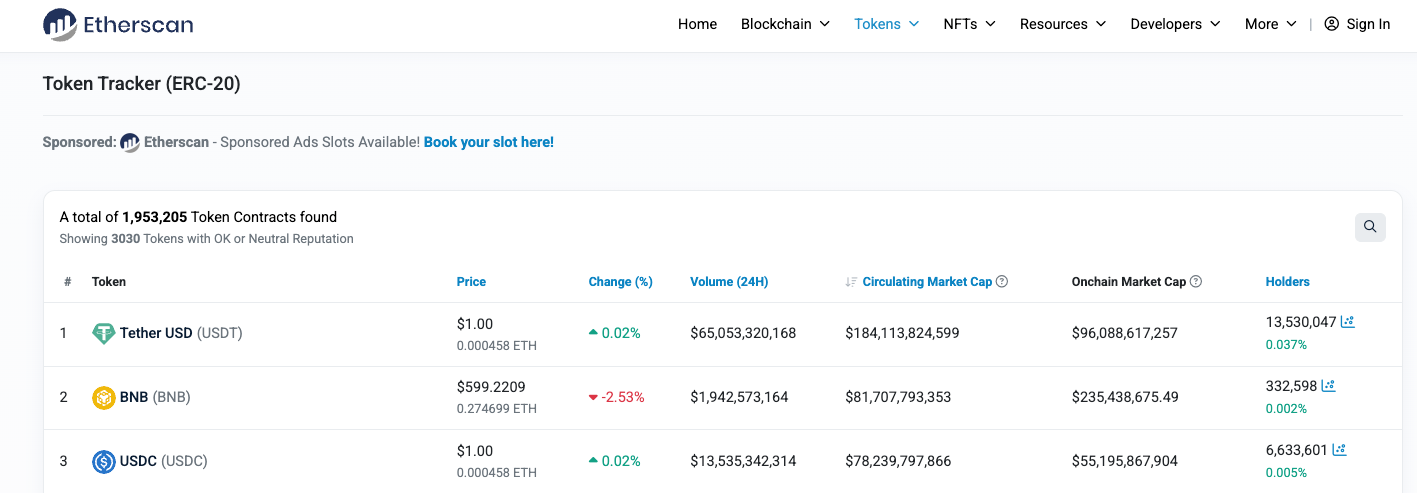The image size is (1417, 493).
Task: Click the Tether USD token logo
Action: coord(104,334)
